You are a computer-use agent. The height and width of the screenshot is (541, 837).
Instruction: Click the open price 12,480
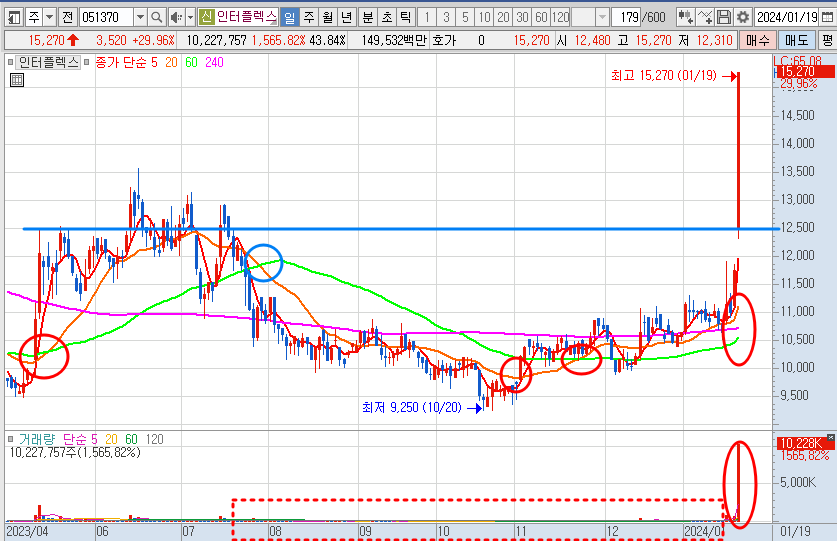pos(592,40)
